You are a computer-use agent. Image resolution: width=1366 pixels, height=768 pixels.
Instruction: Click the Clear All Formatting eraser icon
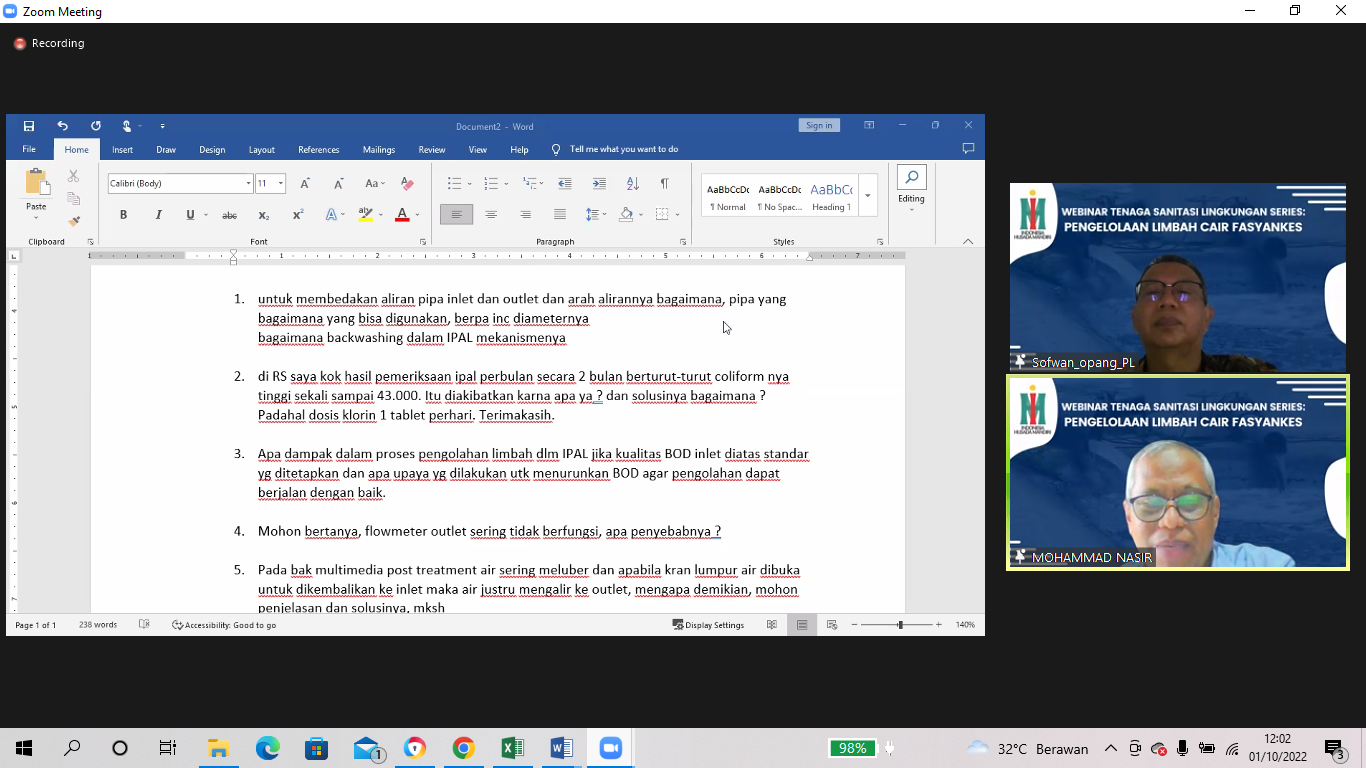(x=407, y=184)
